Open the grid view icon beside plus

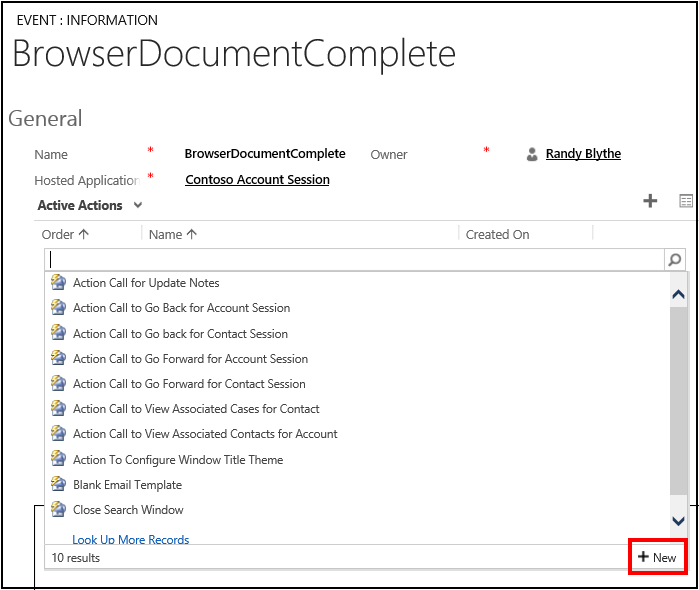[686, 201]
